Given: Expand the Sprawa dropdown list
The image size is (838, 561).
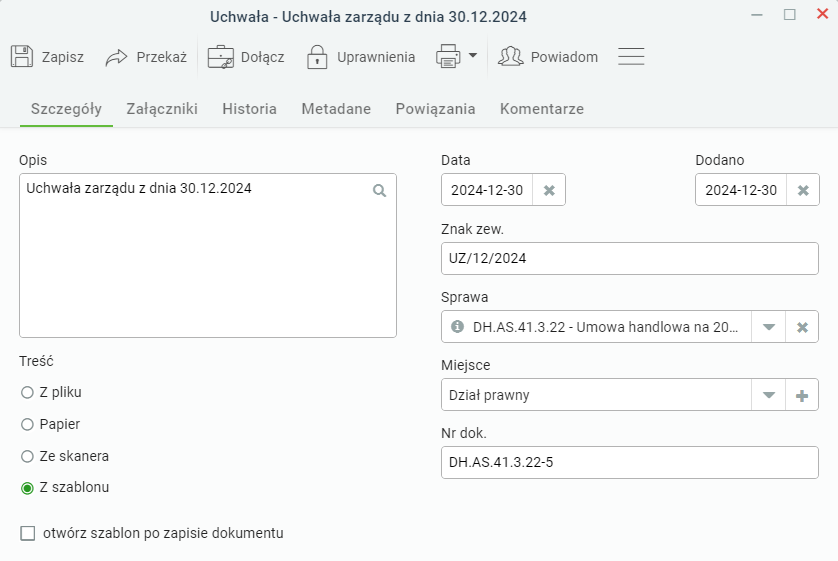Looking at the screenshot, I should (769, 327).
